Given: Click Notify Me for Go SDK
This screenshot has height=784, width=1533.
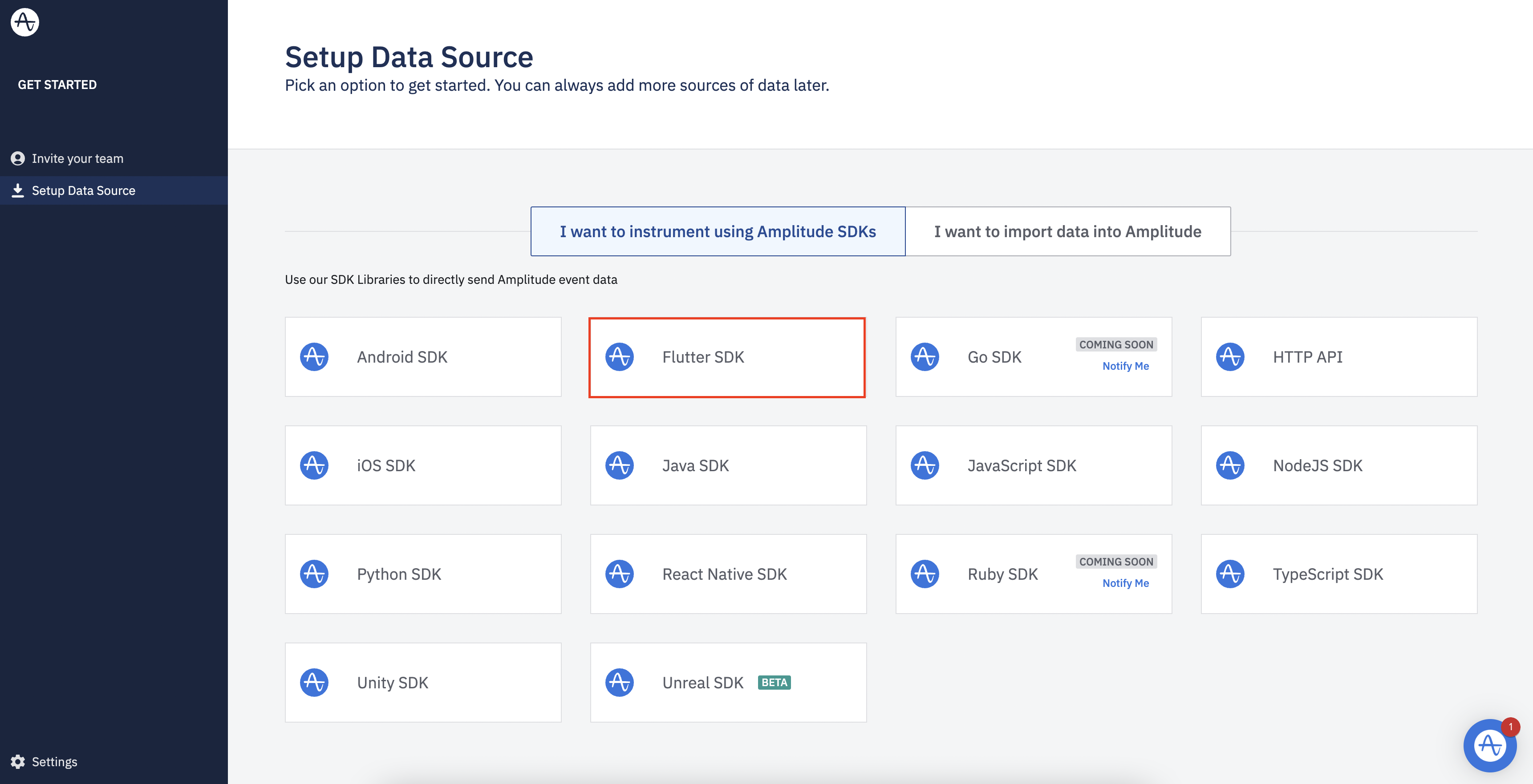Looking at the screenshot, I should point(1125,366).
